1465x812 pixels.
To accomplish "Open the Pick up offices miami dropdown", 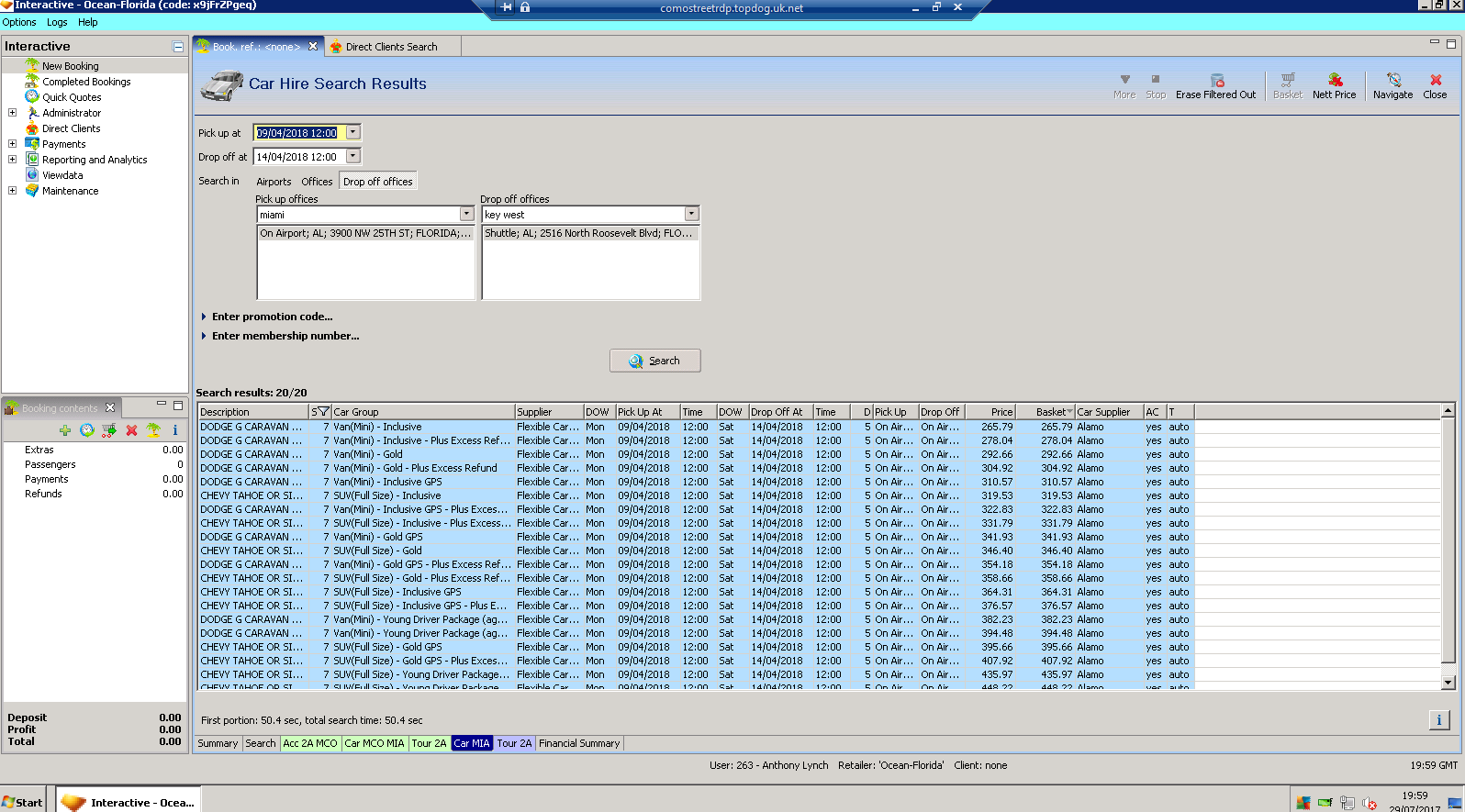I will 466,214.
